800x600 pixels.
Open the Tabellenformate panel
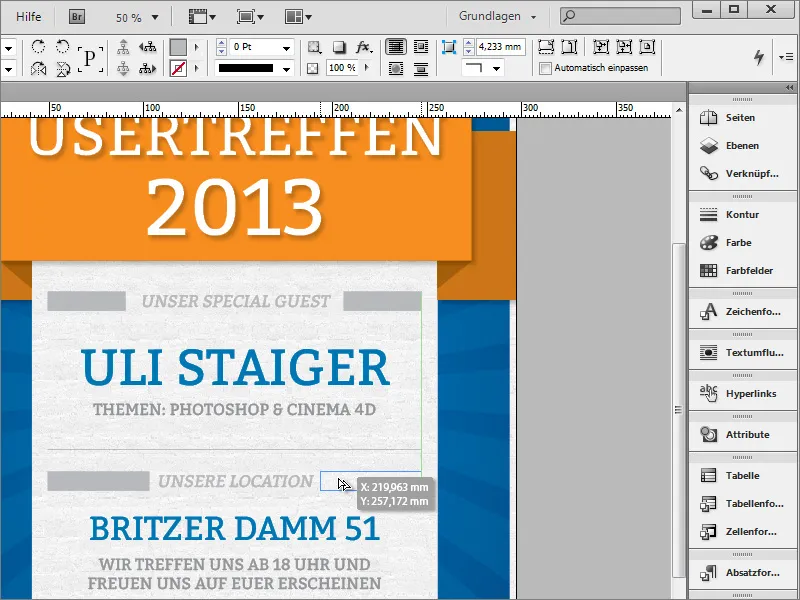tap(742, 504)
